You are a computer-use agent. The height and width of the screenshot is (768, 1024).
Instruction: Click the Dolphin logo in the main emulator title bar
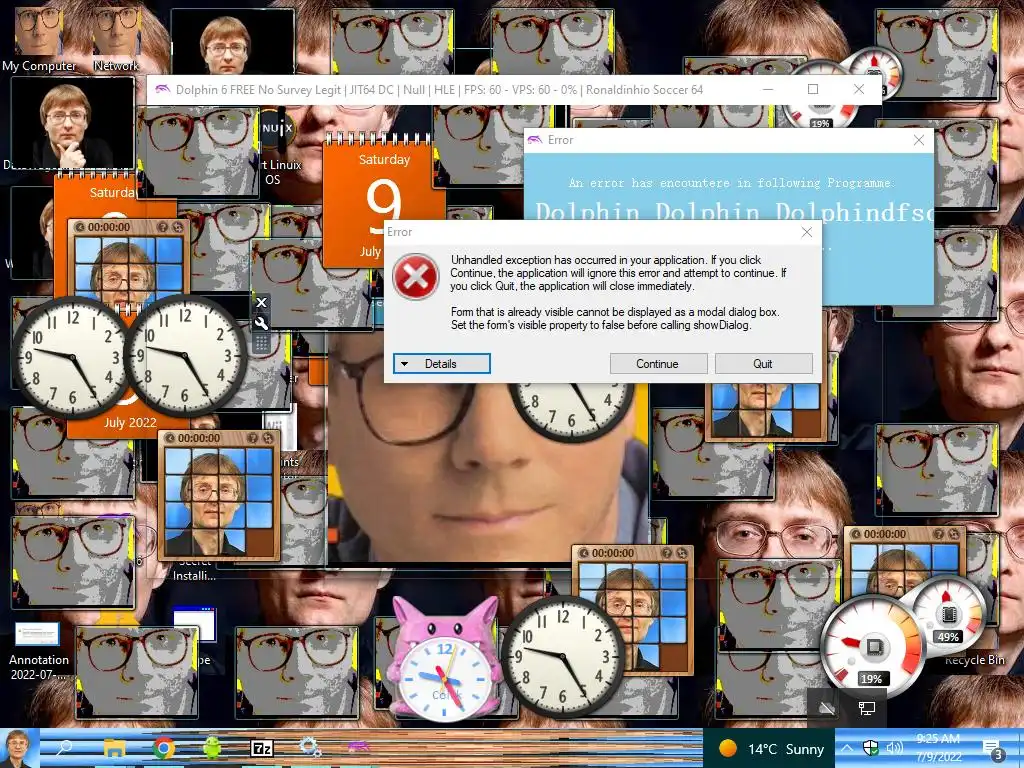point(163,89)
